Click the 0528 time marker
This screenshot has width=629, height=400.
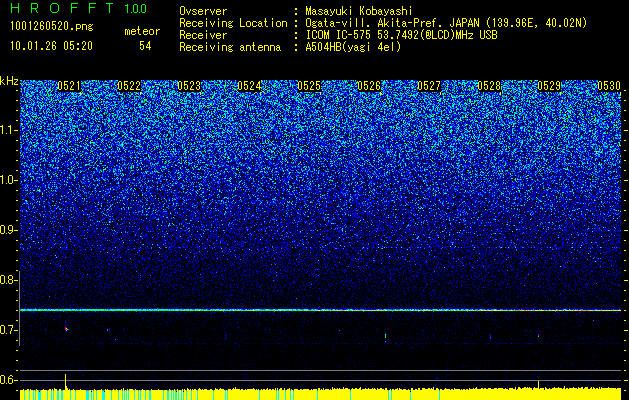pos(489,86)
